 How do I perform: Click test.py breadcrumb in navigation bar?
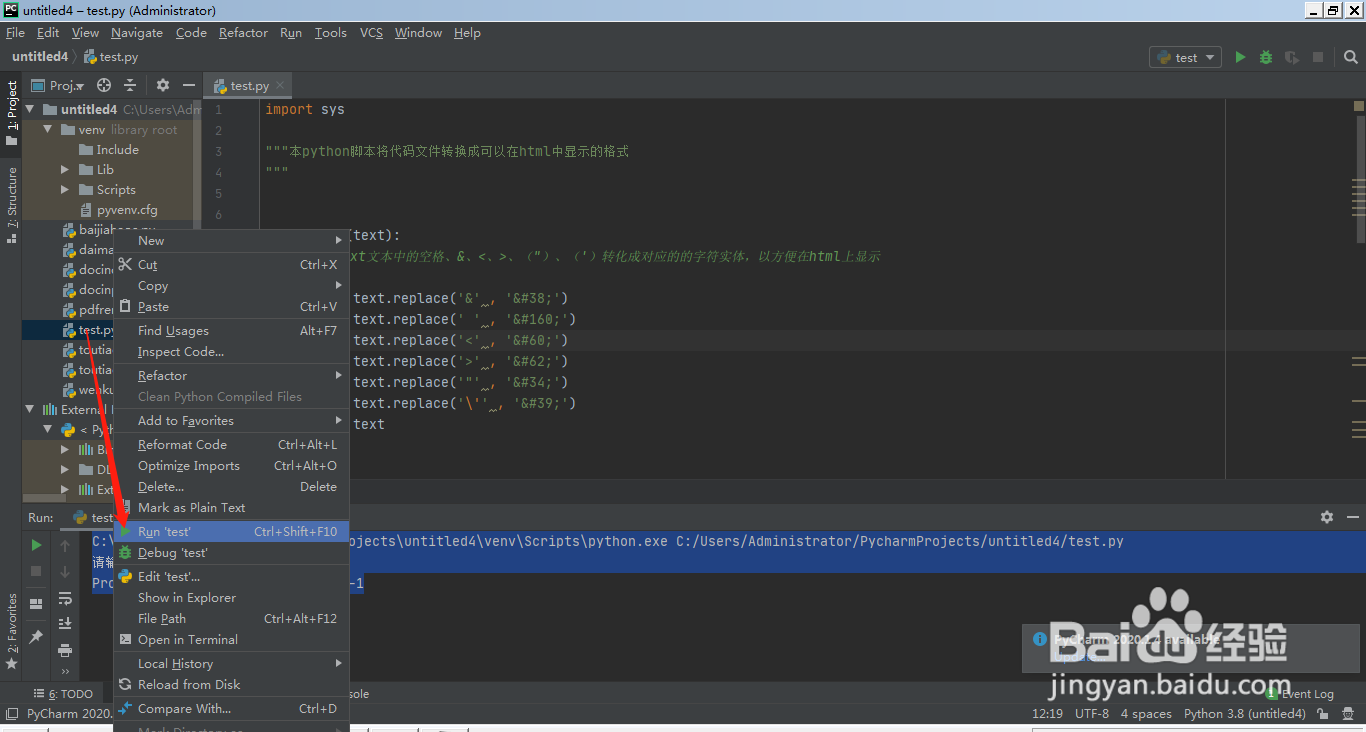111,57
